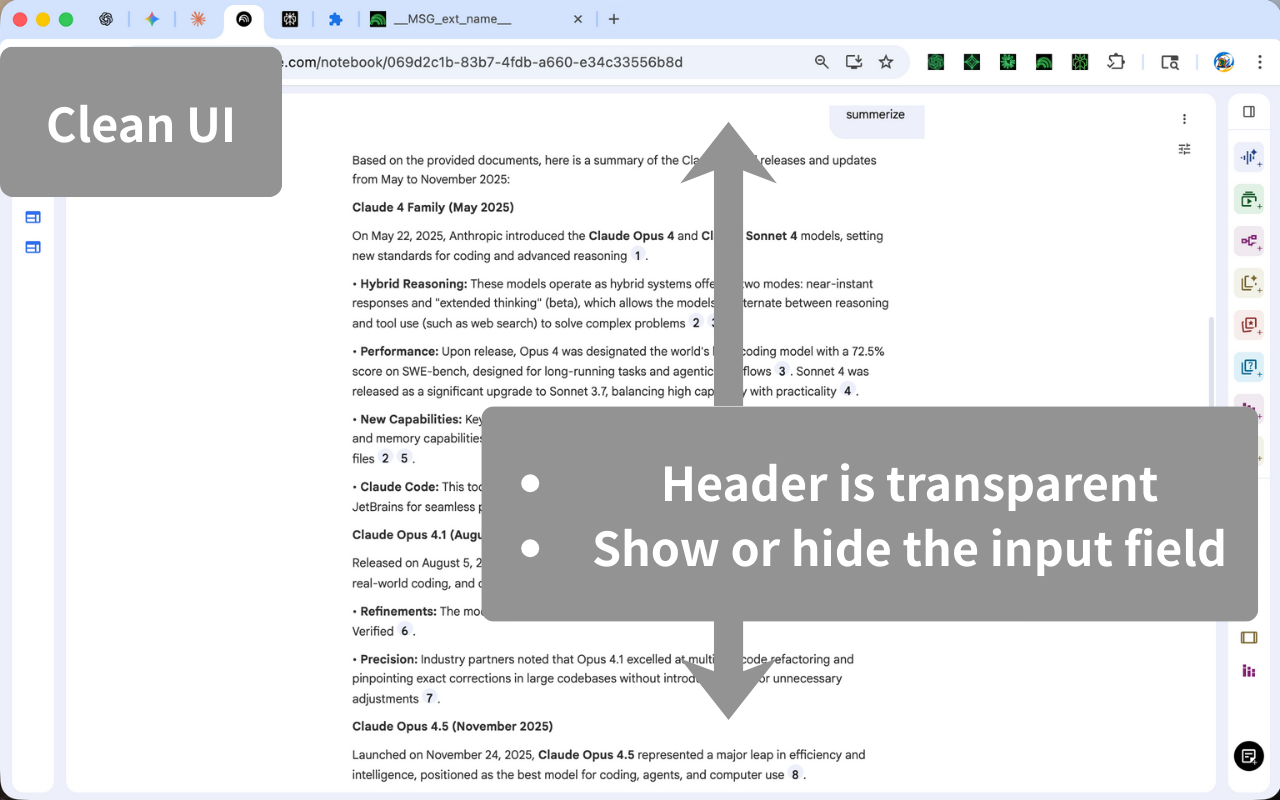
Task: Open the purple bar-chart icon in Studio
Action: point(1249,670)
